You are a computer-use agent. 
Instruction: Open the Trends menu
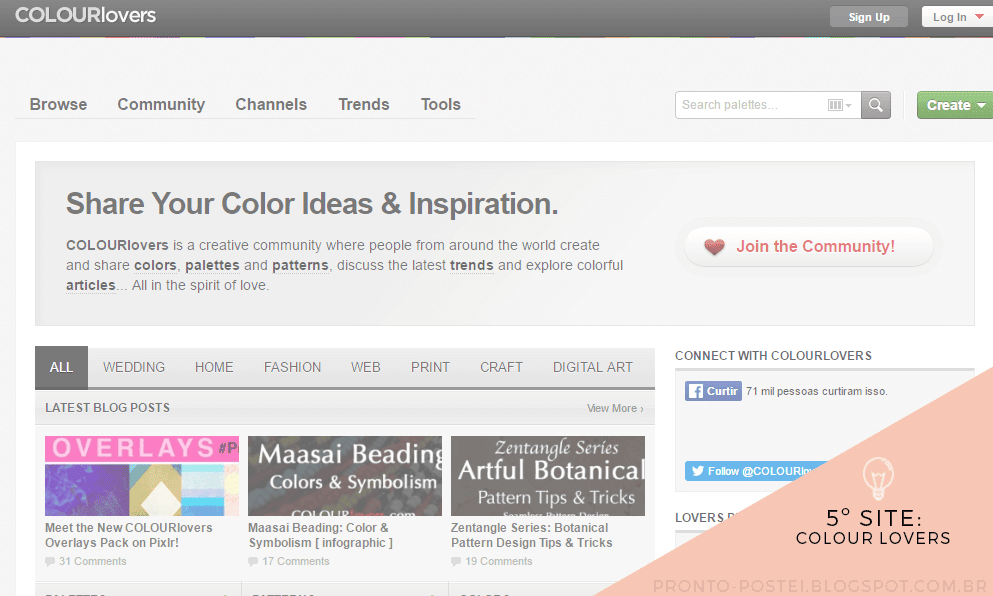(x=364, y=105)
